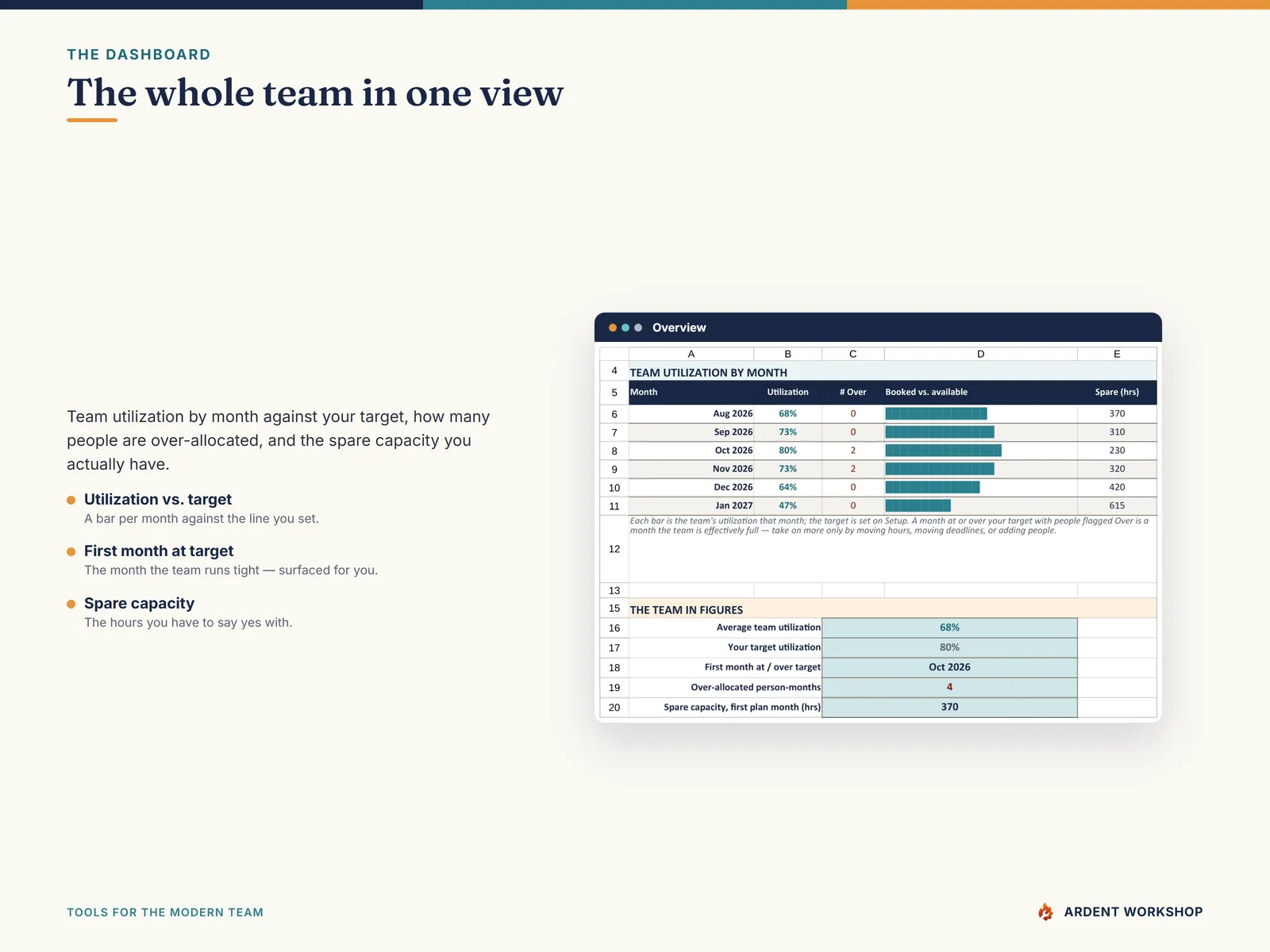Viewport: 1270px width, 952px height.
Task: Select the 'Sep 2026' month cell
Action: 691,432
